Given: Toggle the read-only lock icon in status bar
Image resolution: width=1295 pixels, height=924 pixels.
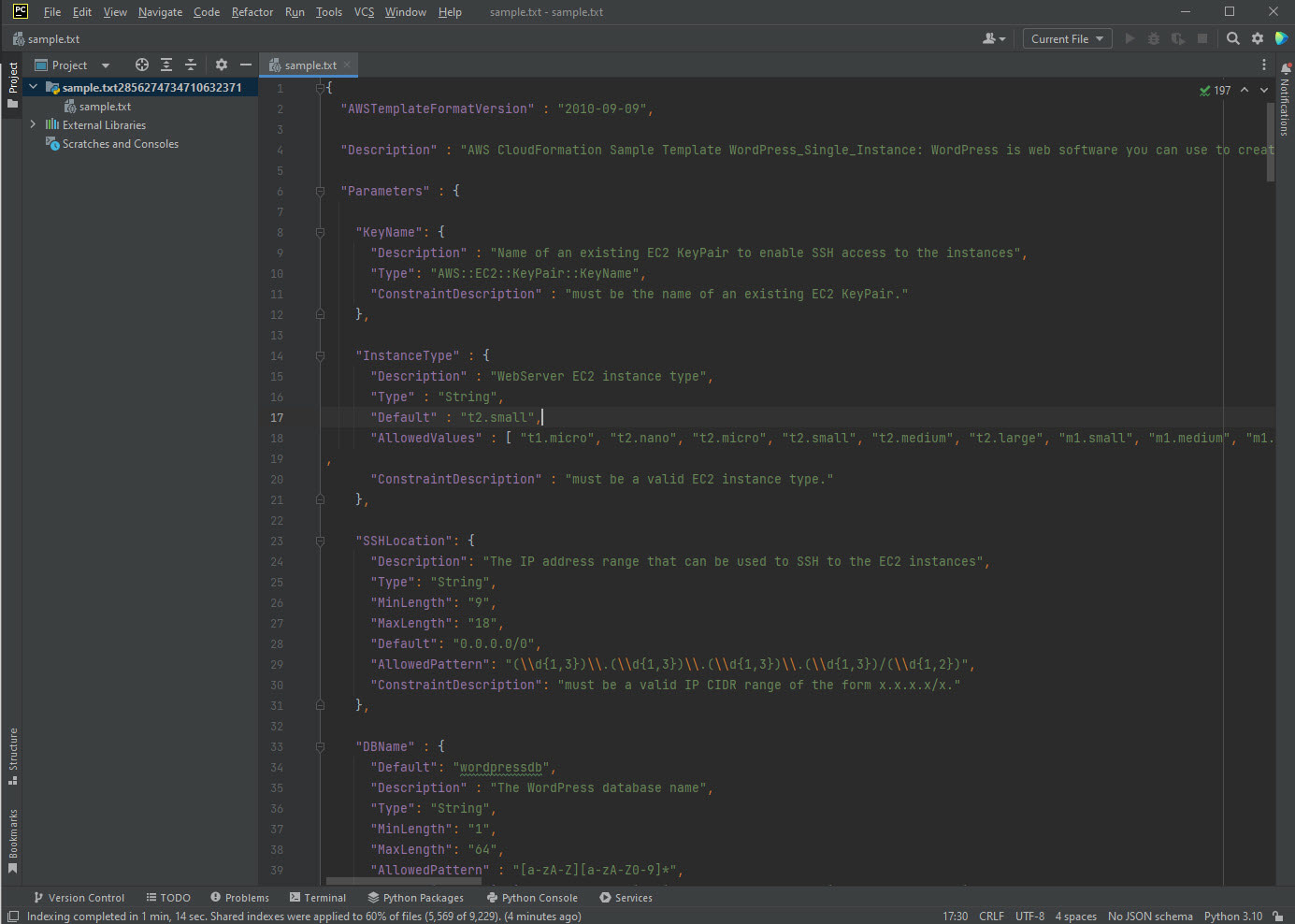Looking at the screenshot, I should click(1278, 917).
